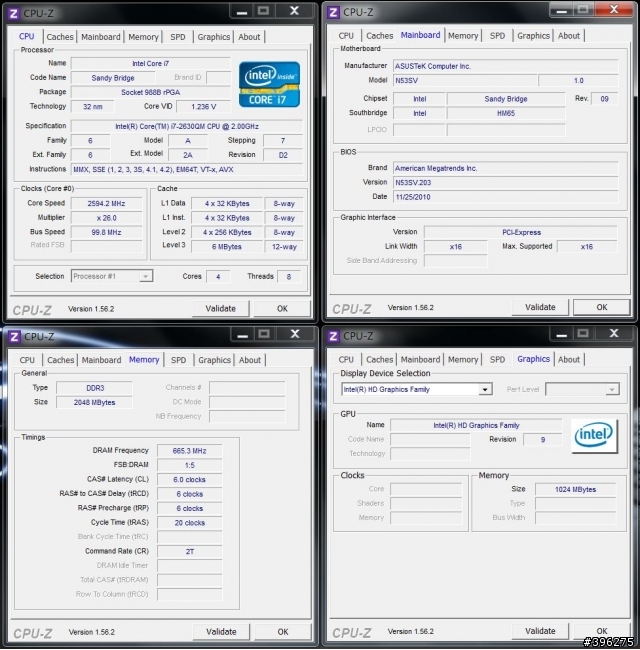Click the memory Size value 2048 MBytes

(95, 402)
